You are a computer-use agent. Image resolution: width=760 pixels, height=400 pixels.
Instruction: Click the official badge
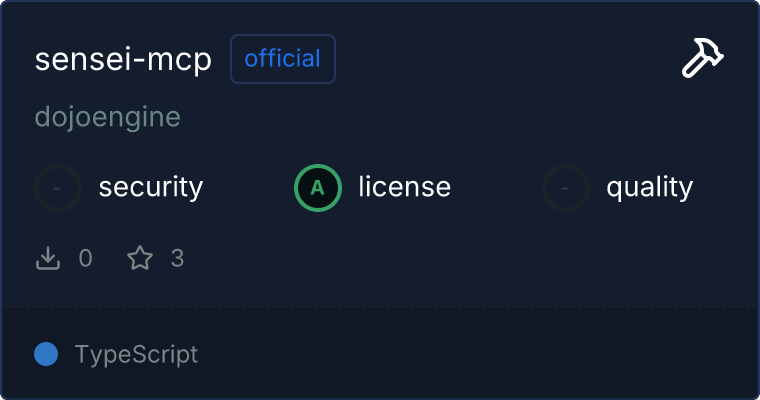[283, 59]
